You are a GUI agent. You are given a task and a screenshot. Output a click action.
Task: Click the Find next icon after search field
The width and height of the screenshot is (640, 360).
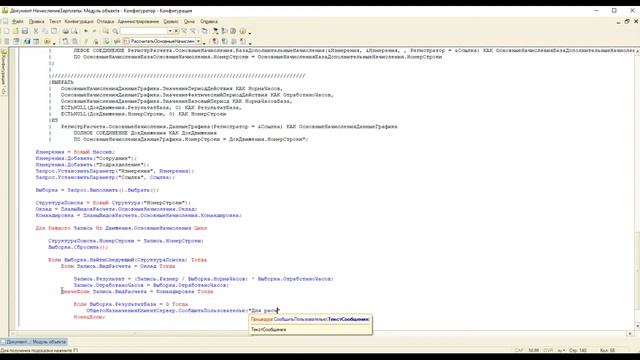coord(184,31)
